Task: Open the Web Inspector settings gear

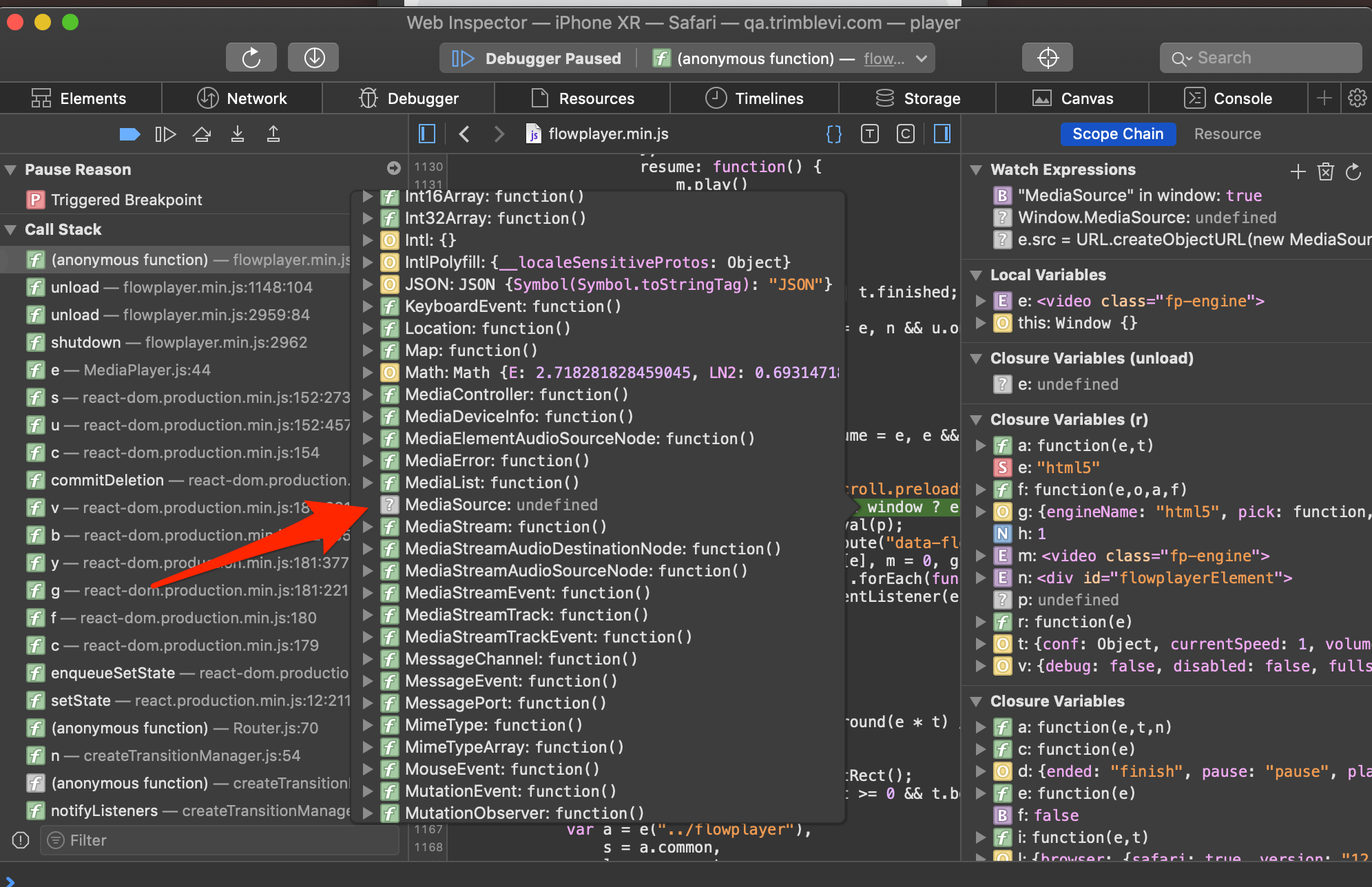Action: click(1356, 98)
